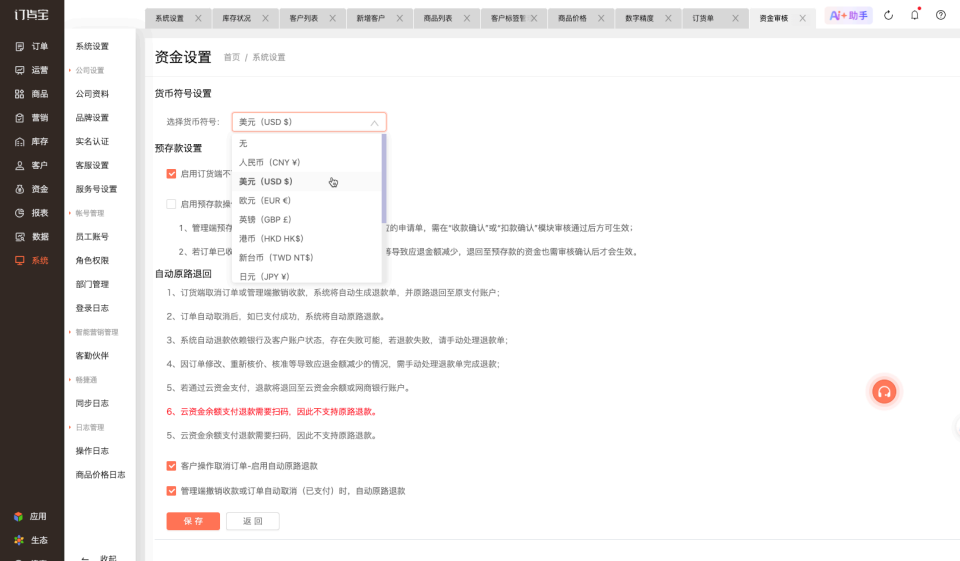Open 系统设置 breadcrumb link
960x561 pixels.
click(x=269, y=57)
